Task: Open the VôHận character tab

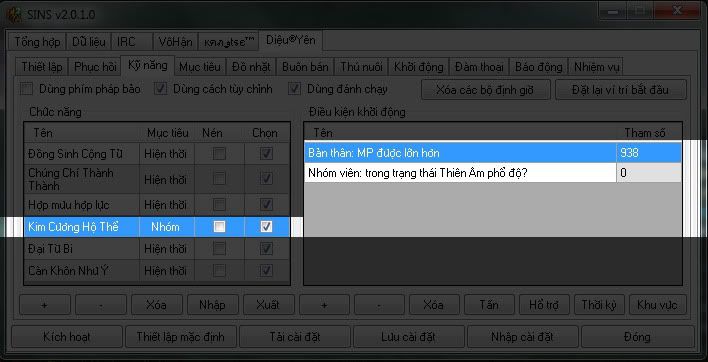Action: coord(175,42)
